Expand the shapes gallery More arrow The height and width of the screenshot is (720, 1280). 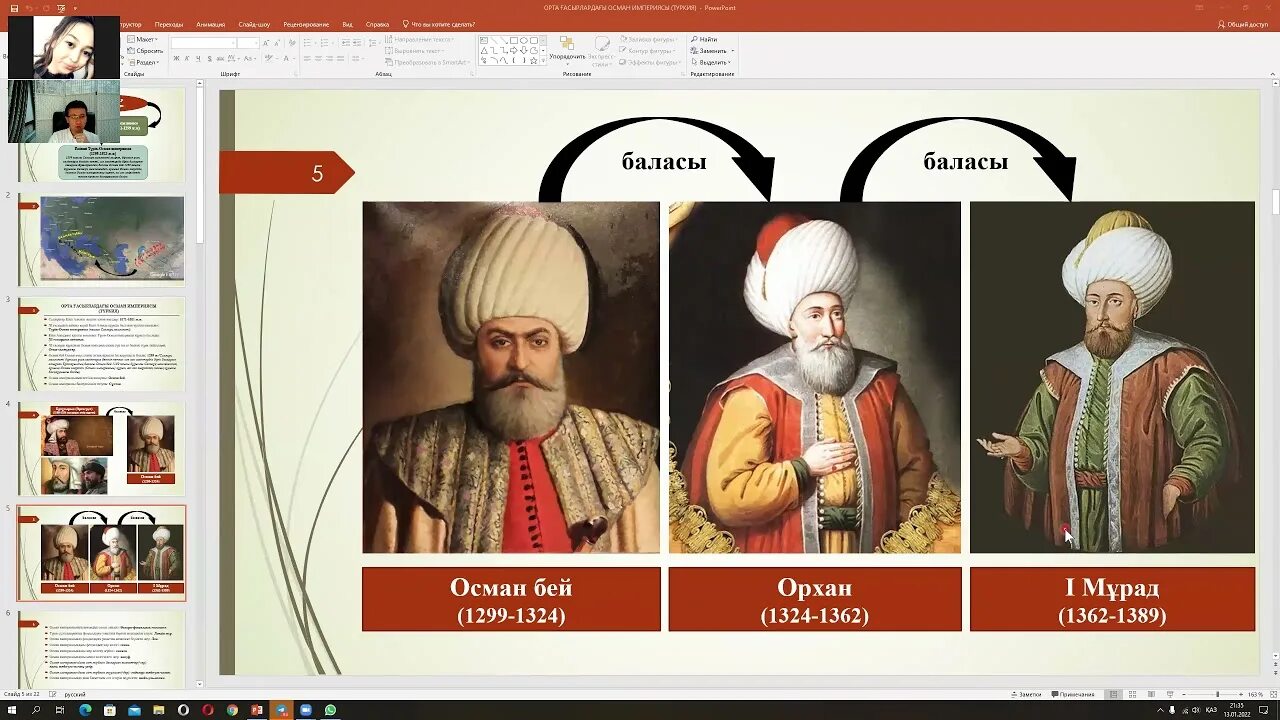[543, 61]
